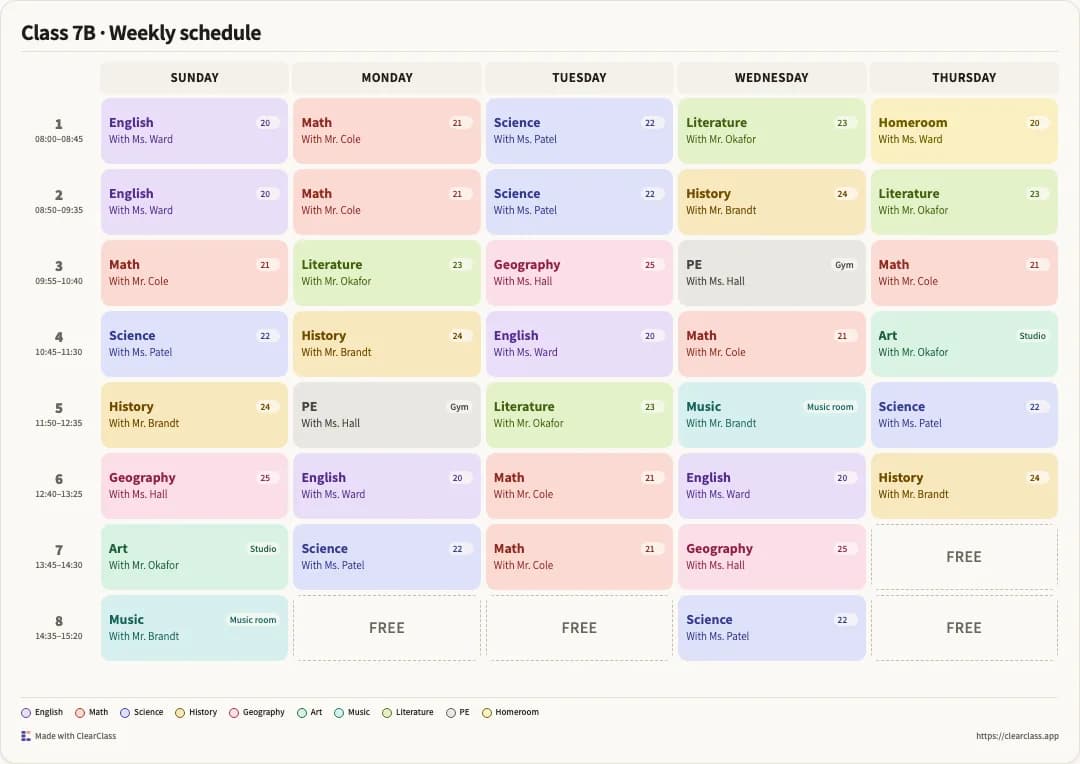Click the Music legend color dot

pos(339,712)
